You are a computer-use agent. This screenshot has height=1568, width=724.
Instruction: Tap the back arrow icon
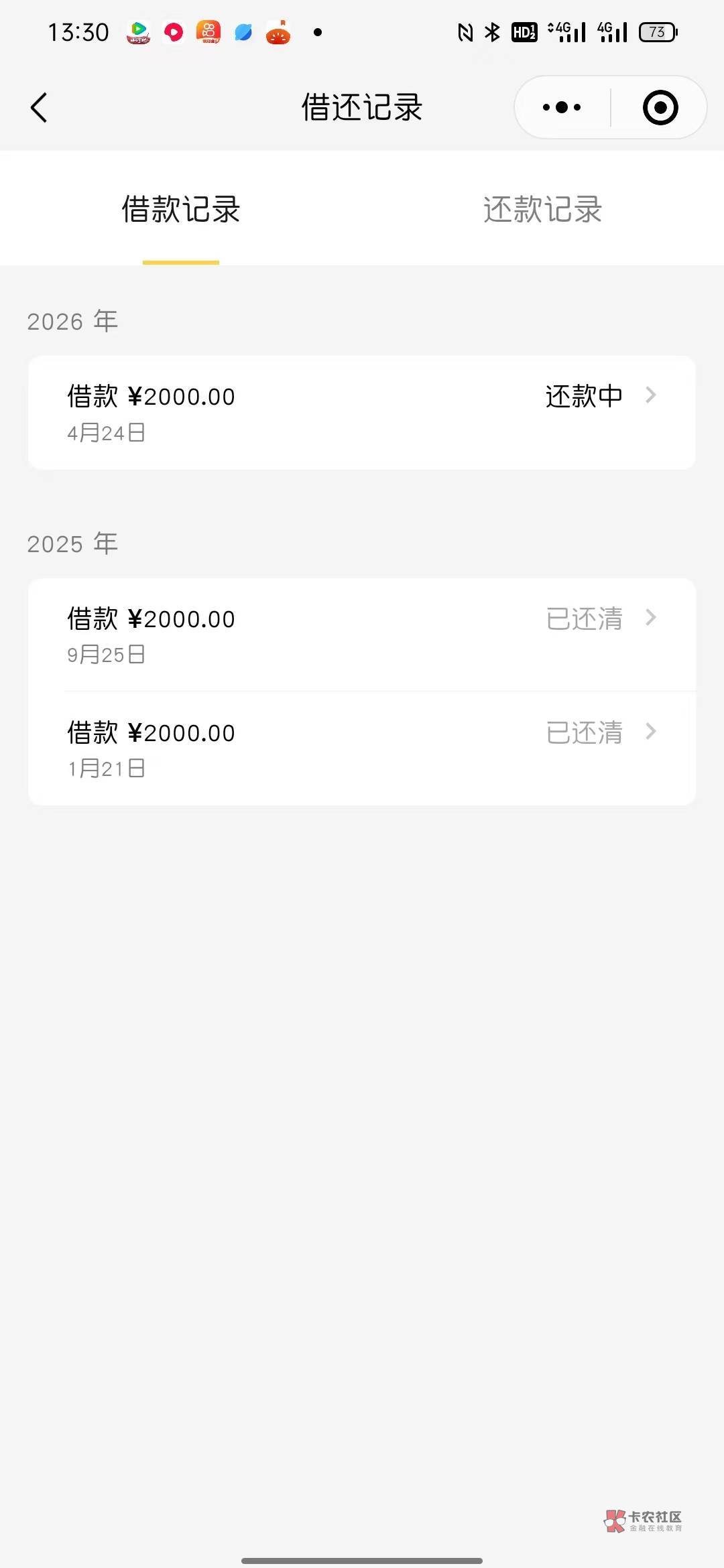click(39, 107)
